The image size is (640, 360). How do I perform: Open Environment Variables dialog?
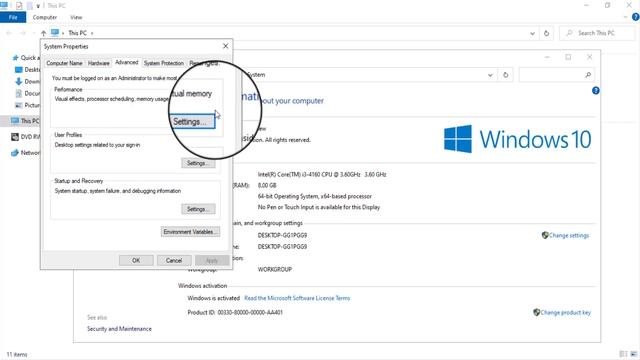(190, 232)
